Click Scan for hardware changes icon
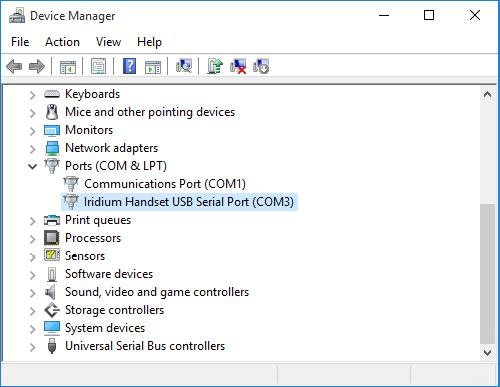 click(x=184, y=66)
